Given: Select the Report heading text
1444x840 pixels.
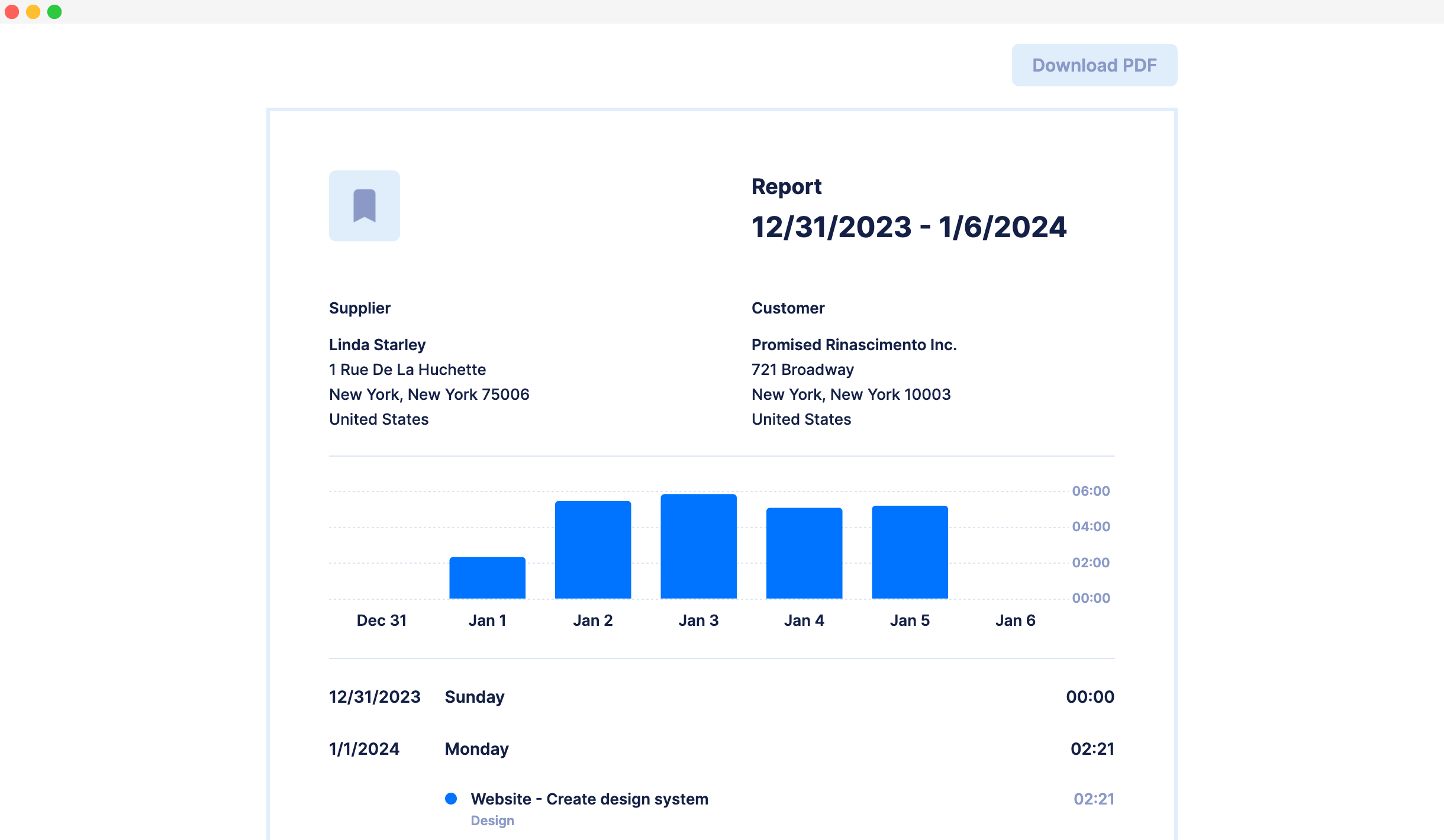Looking at the screenshot, I should point(787,186).
